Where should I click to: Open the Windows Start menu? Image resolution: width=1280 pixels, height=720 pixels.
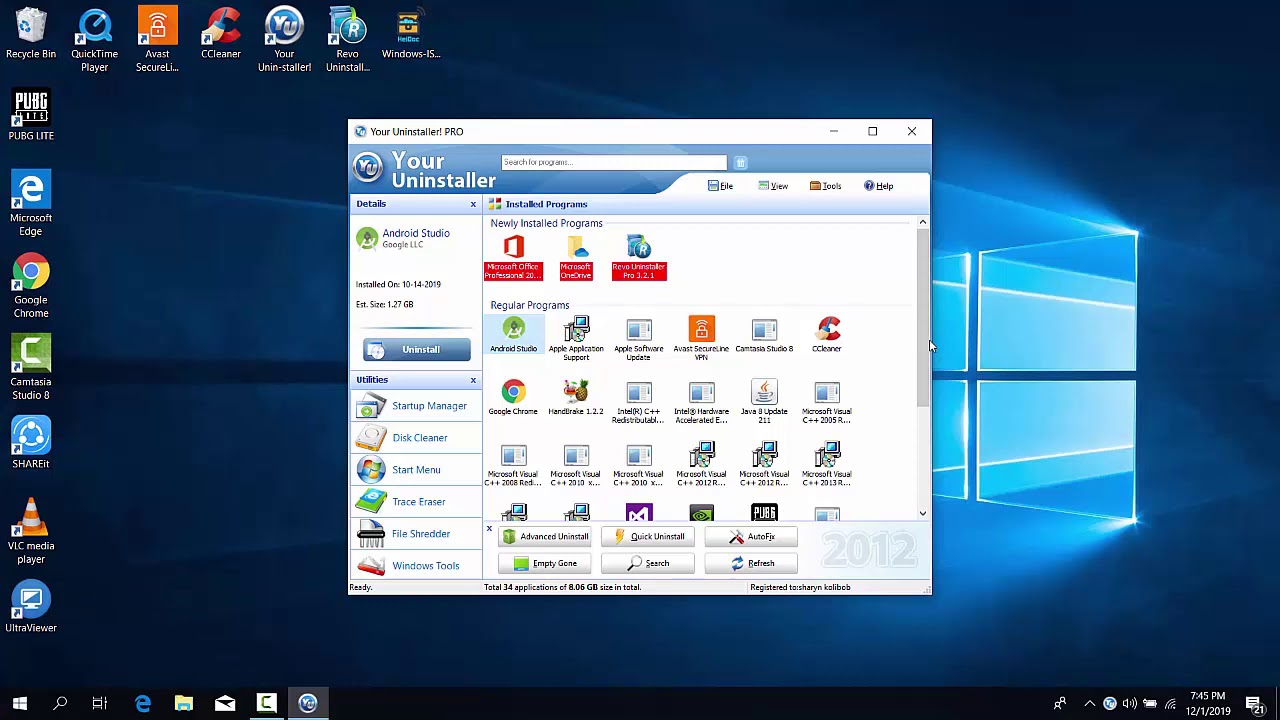tap(20, 704)
